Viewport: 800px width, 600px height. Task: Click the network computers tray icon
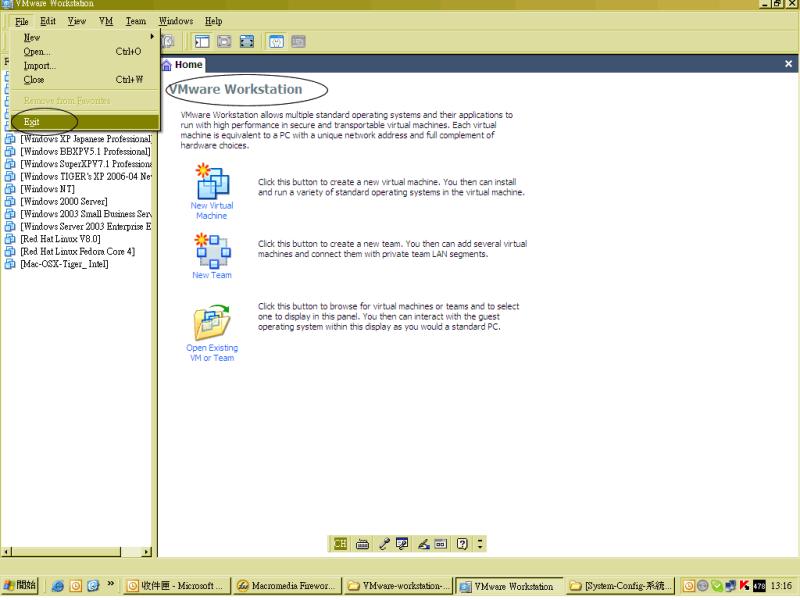click(731, 586)
